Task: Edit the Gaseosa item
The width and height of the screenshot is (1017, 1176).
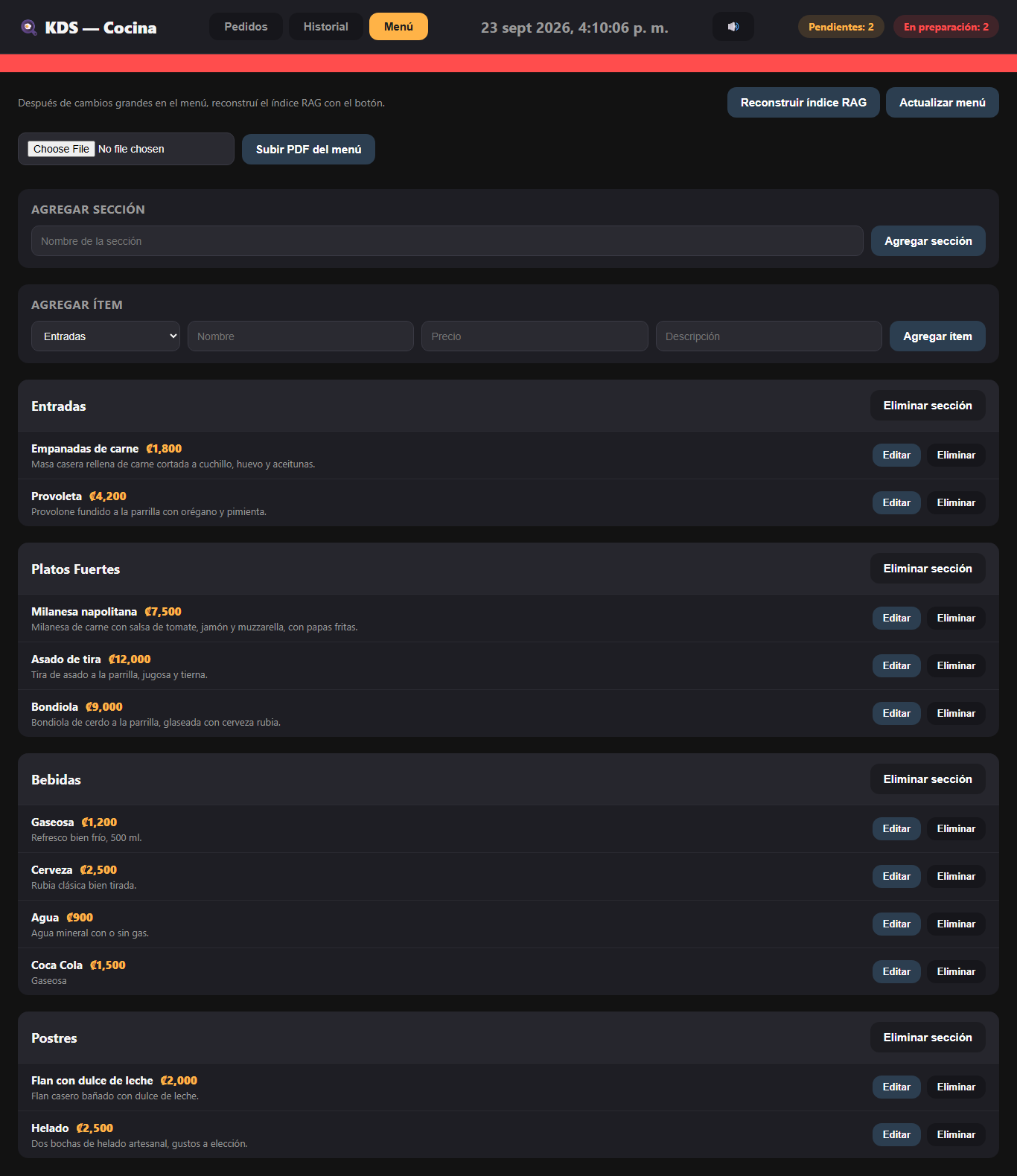Action: point(896,828)
